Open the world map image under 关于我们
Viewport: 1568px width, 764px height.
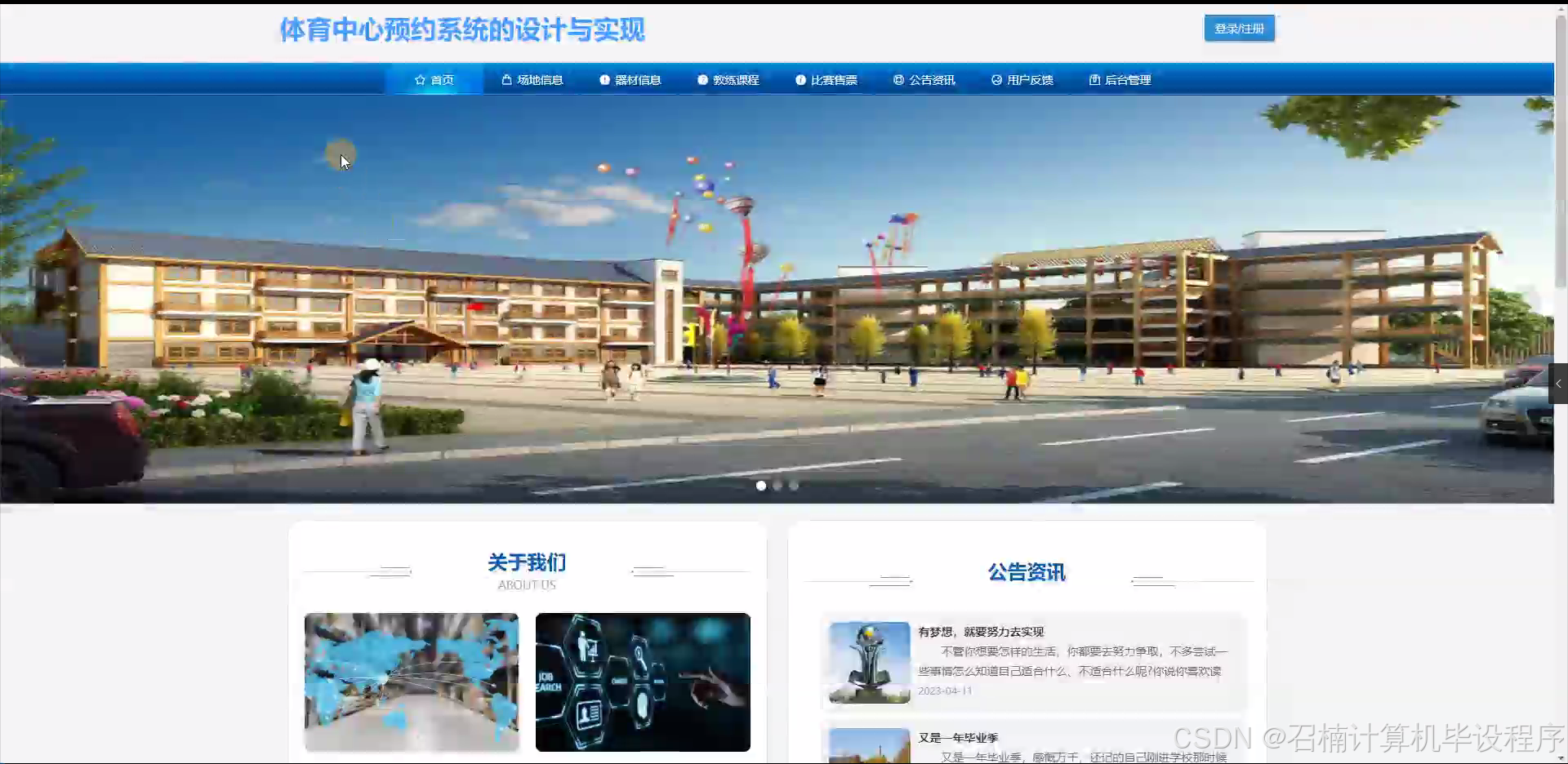click(412, 682)
